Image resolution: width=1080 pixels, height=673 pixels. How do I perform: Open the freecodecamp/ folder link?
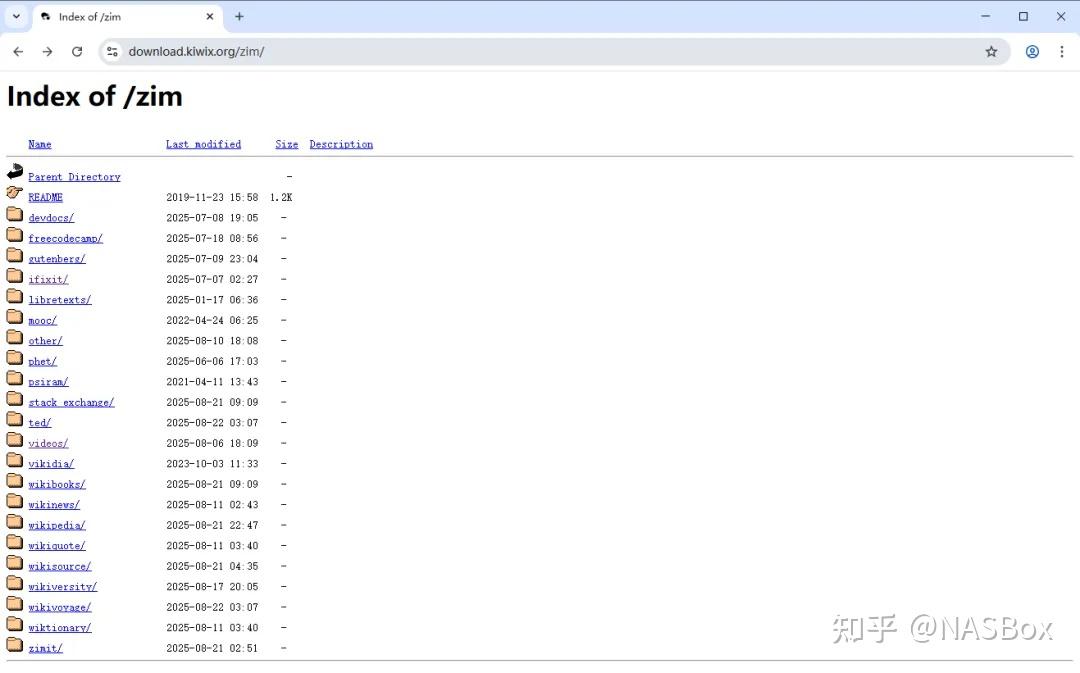click(65, 238)
